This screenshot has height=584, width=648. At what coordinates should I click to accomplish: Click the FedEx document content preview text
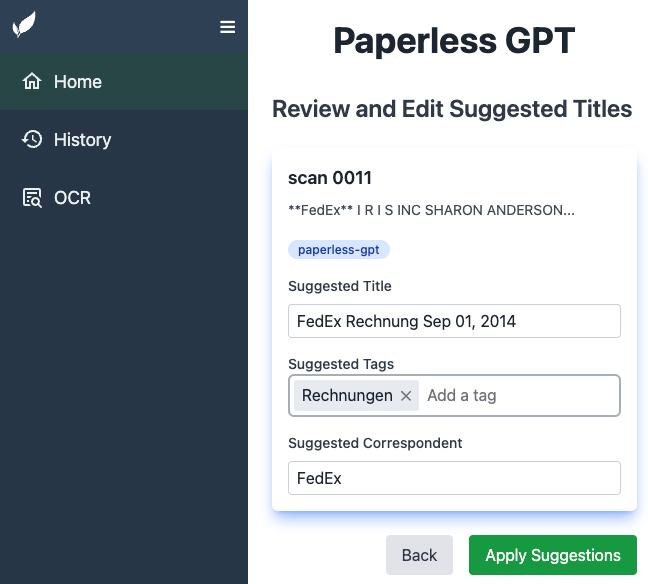(431, 211)
